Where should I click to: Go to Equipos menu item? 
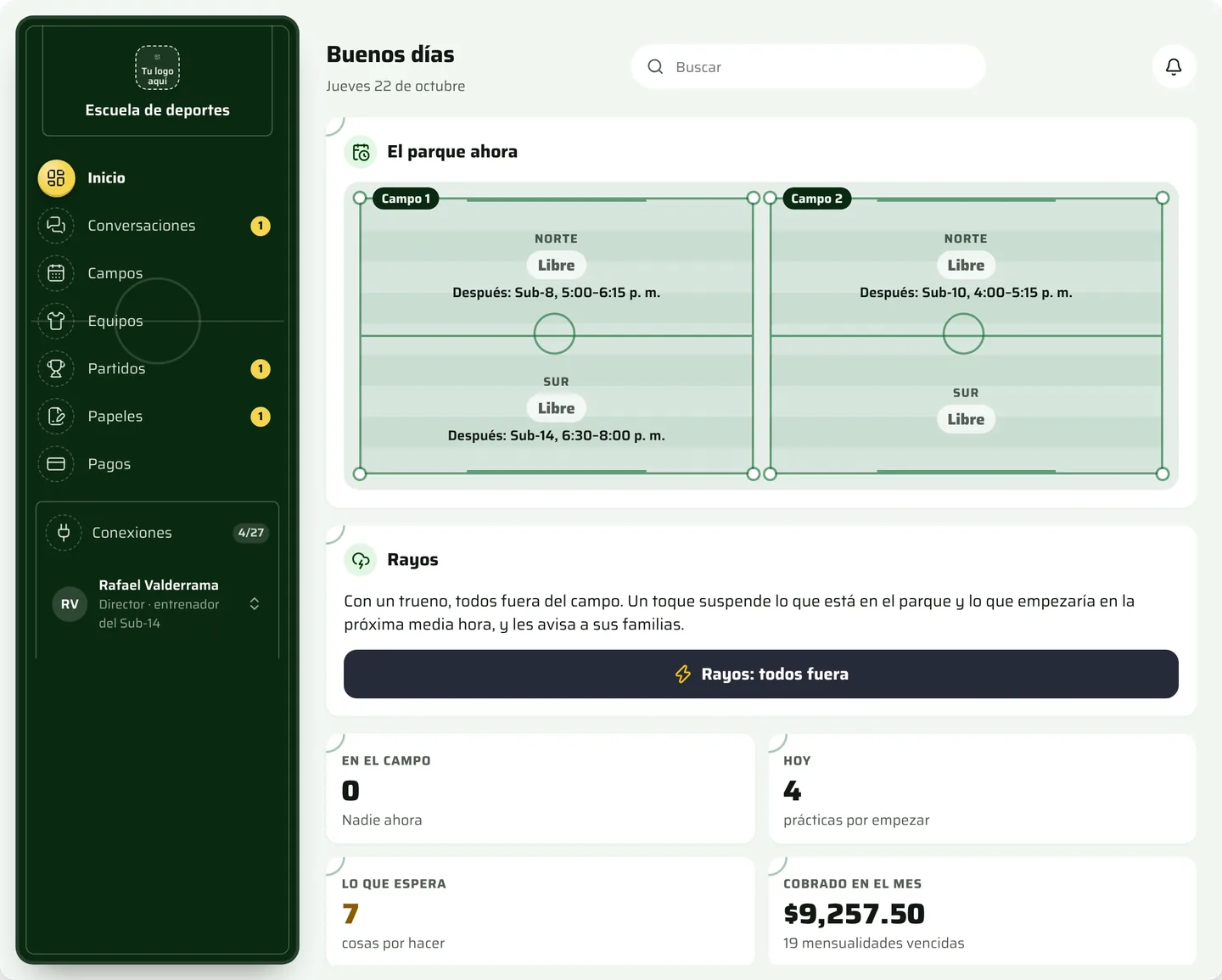[x=158, y=321]
